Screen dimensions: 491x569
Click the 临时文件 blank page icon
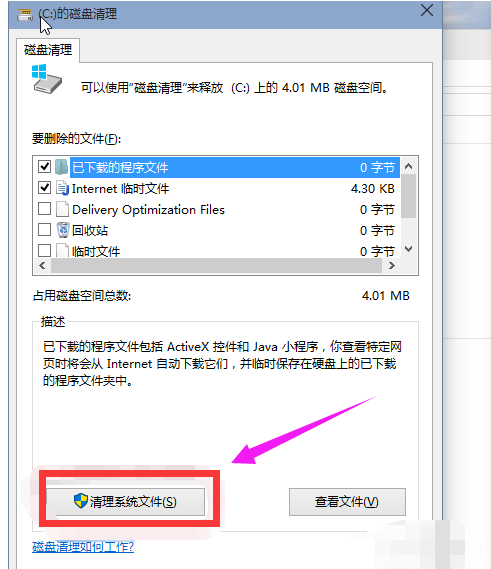(x=62, y=250)
